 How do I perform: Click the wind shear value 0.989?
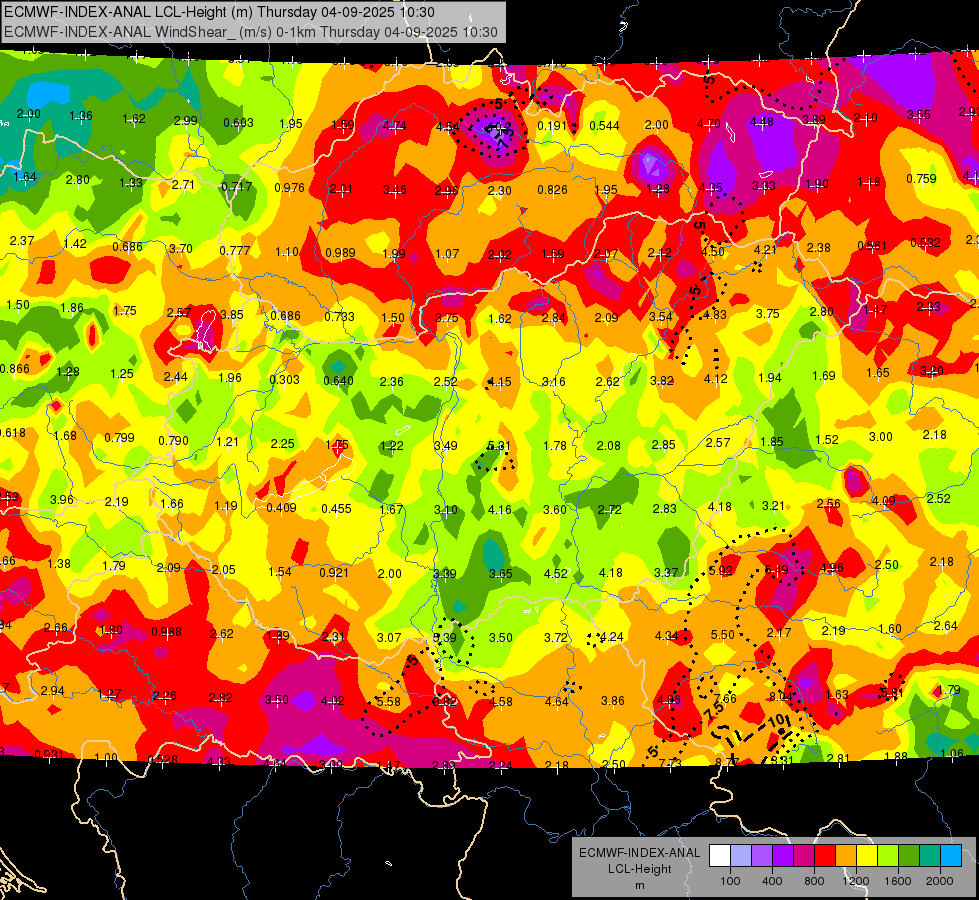tap(340, 252)
